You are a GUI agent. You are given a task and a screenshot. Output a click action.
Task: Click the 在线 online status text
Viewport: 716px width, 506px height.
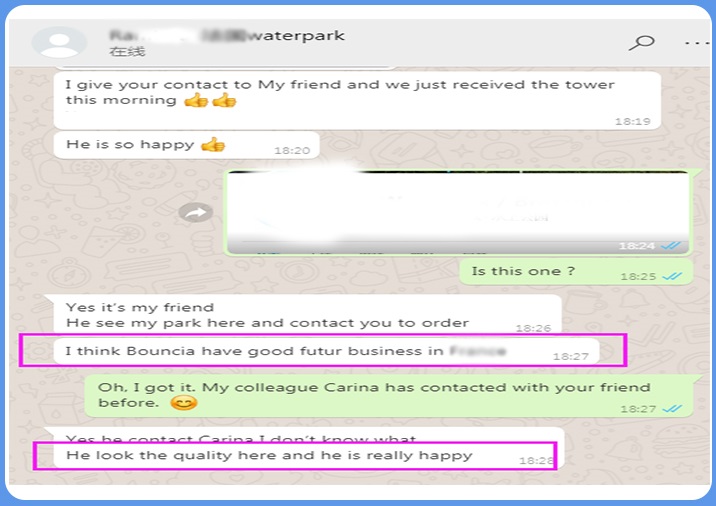click(127, 52)
